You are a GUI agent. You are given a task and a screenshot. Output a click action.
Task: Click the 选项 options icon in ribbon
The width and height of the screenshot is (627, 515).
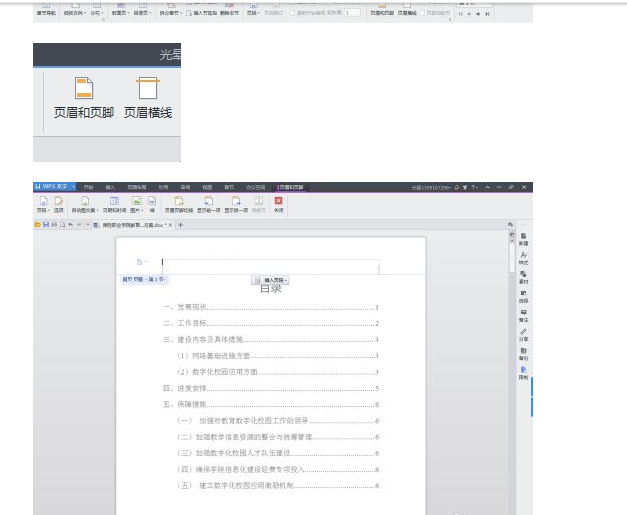click(x=59, y=204)
